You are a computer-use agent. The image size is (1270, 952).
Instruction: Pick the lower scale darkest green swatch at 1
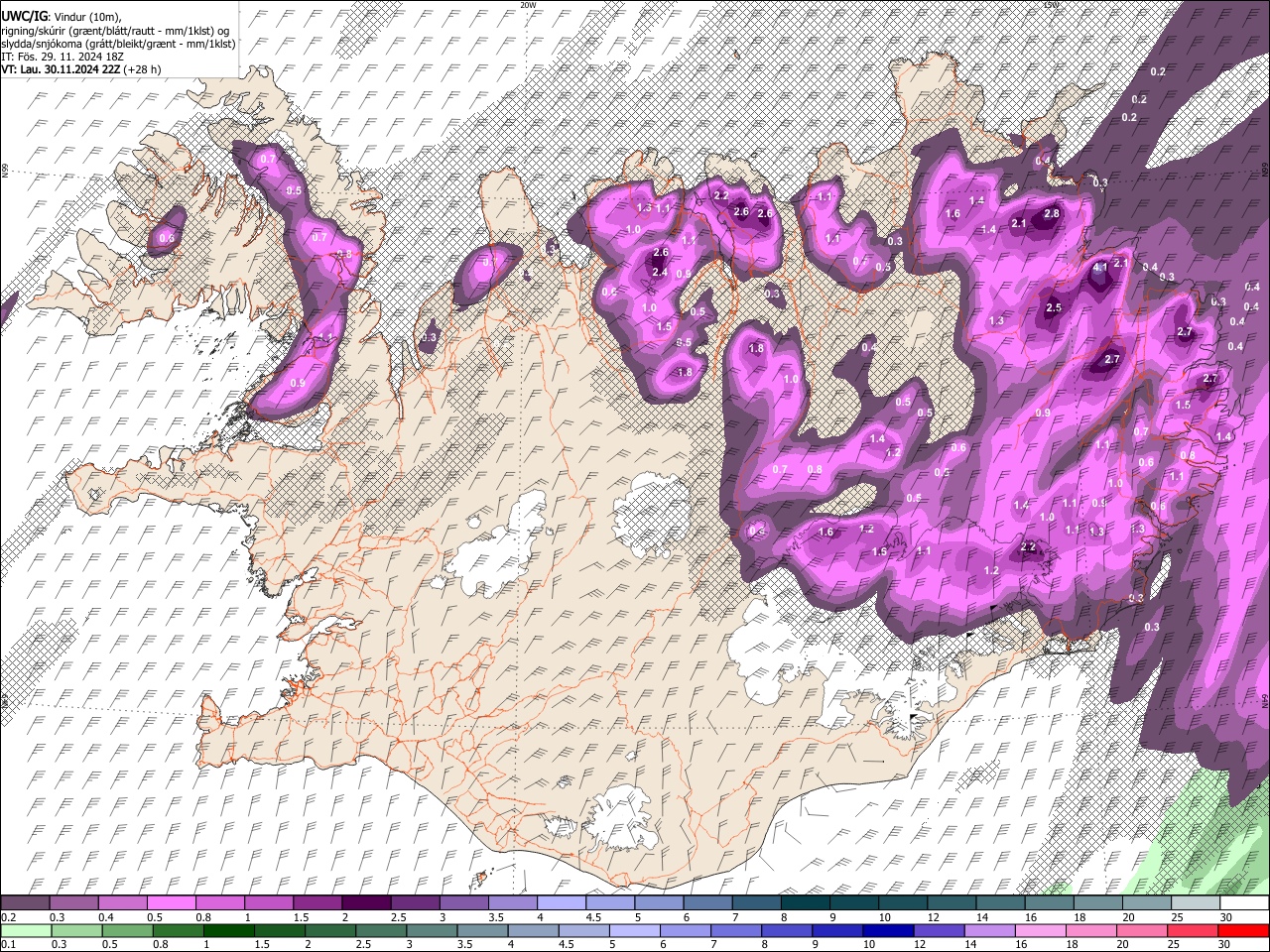pyautogui.click(x=228, y=930)
